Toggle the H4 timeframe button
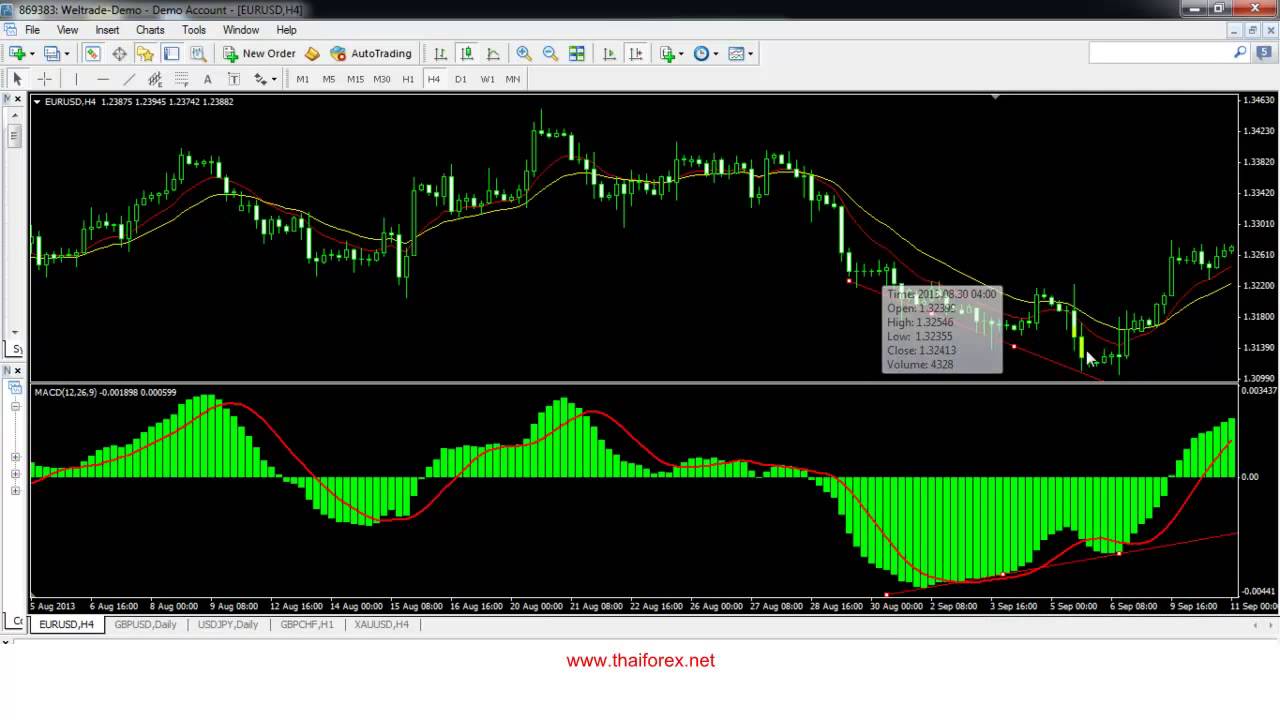Screen dimensions: 1280x720 click(x=433, y=79)
